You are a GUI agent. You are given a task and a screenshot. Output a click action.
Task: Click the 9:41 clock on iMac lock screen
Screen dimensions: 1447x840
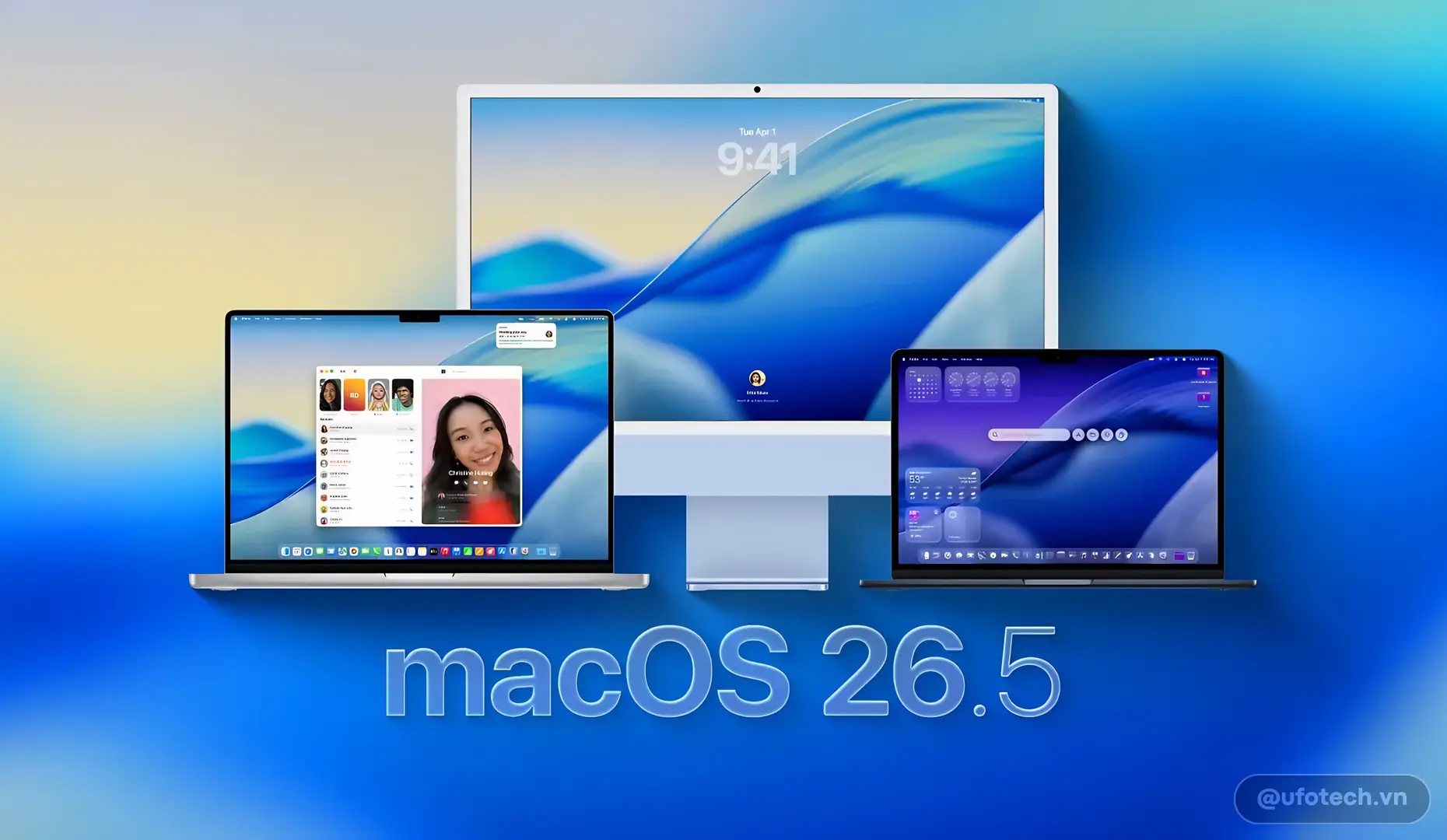coord(757,159)
